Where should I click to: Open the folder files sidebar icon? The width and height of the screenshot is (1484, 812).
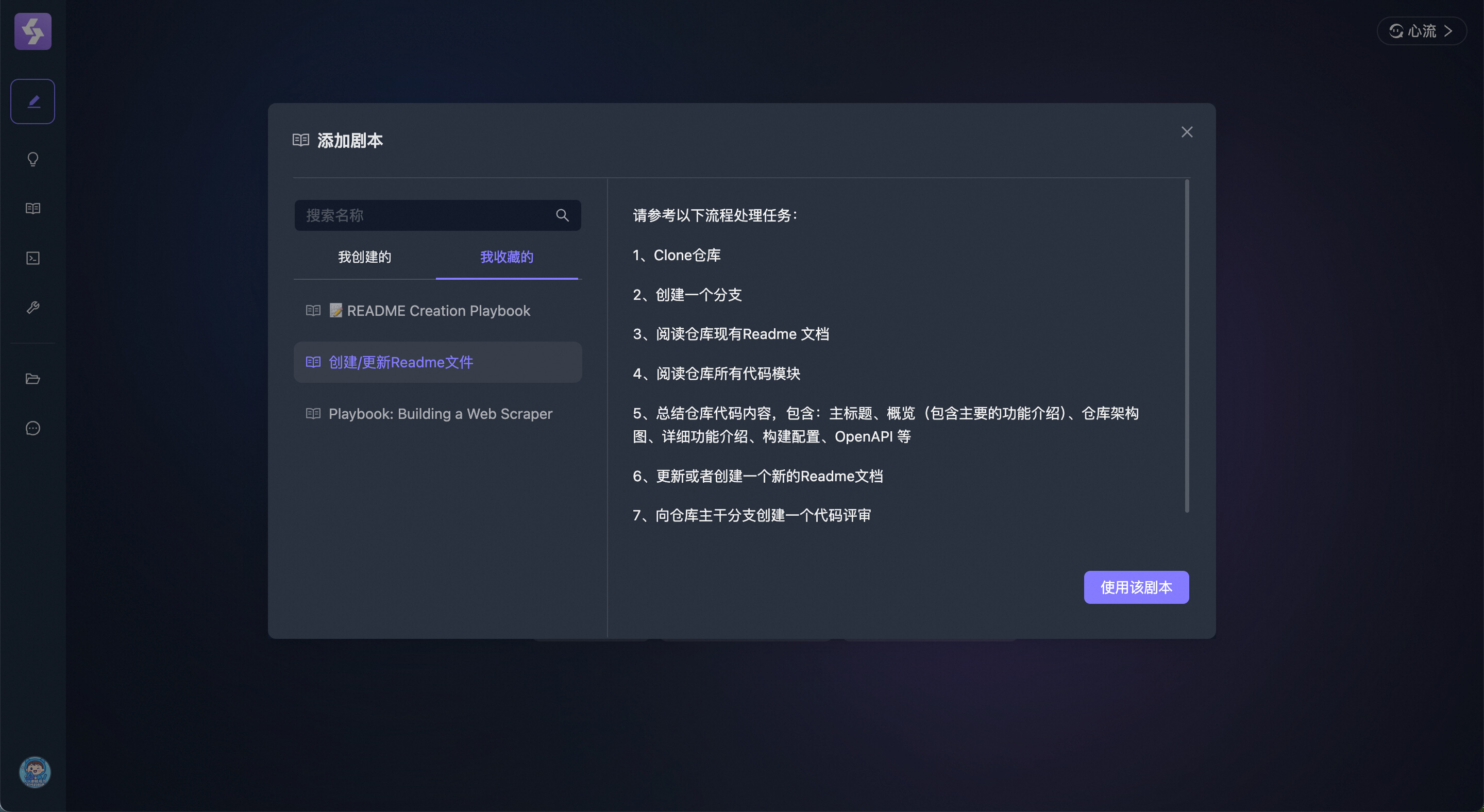(x=33, y=378)
